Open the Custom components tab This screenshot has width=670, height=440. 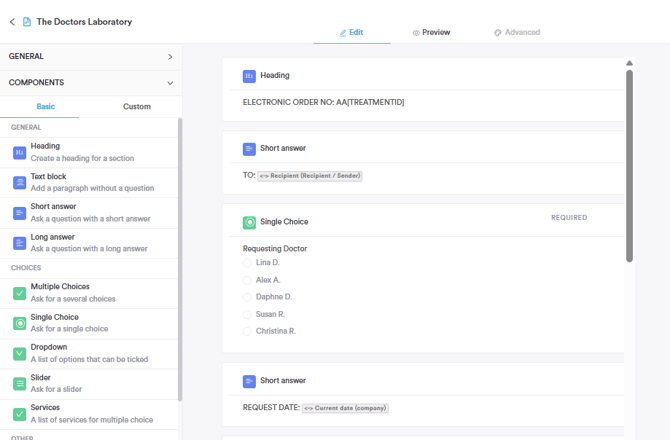(137, 106)
